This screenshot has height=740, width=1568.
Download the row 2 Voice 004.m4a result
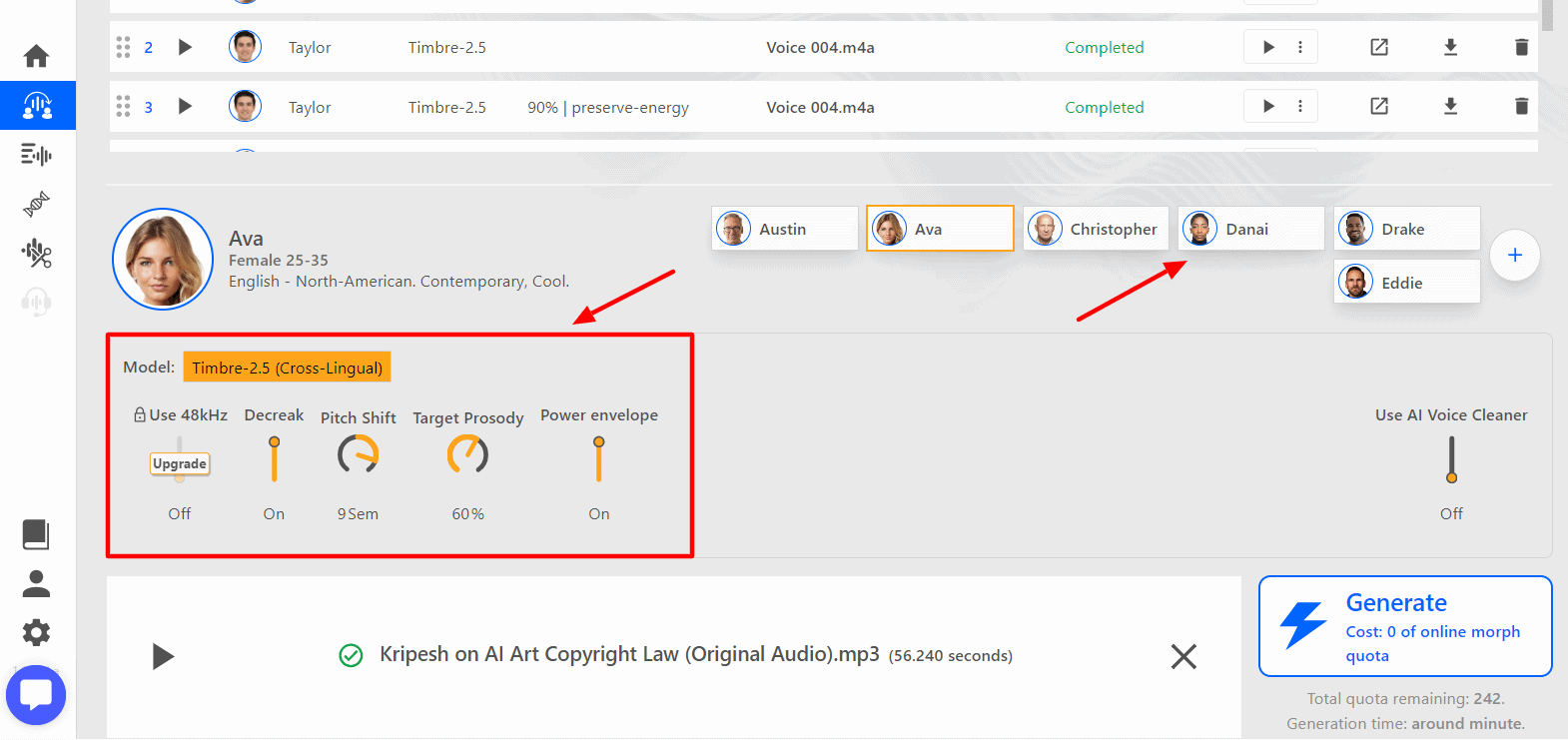pos(1450,47)
